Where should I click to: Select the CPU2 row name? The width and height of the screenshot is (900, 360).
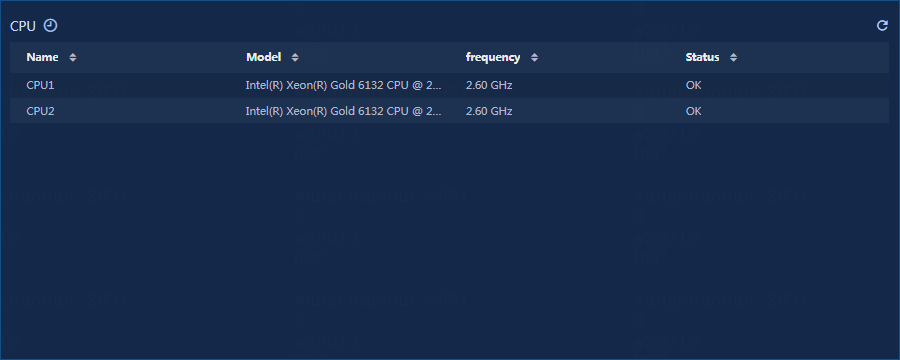40,111
